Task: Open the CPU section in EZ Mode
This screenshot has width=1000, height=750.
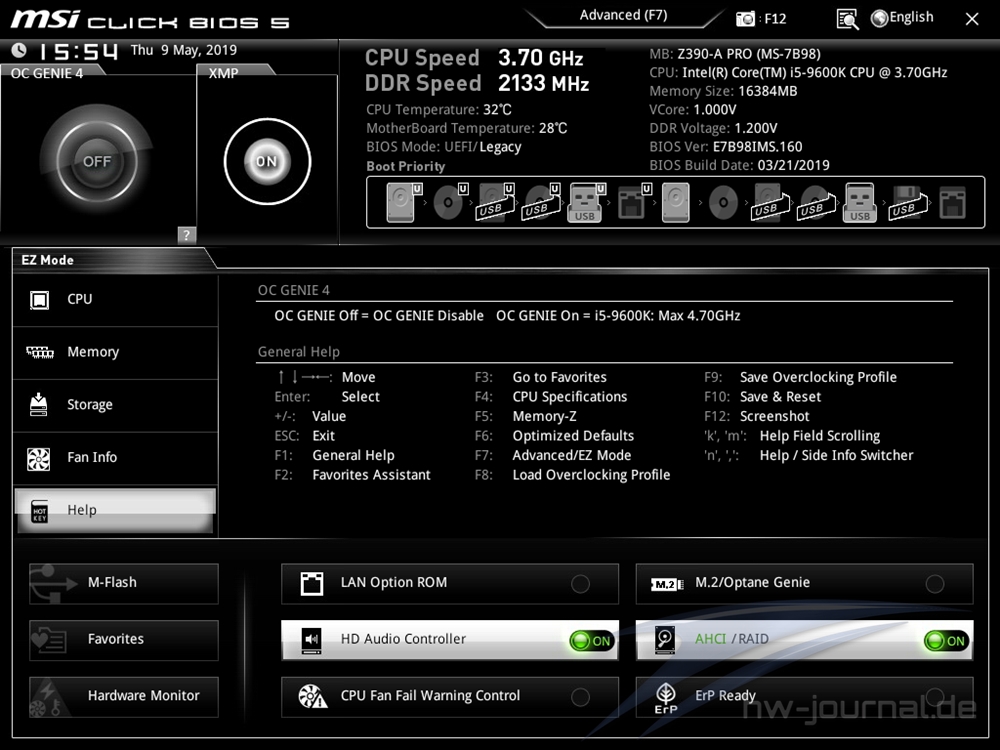Action: coord(115,300)
